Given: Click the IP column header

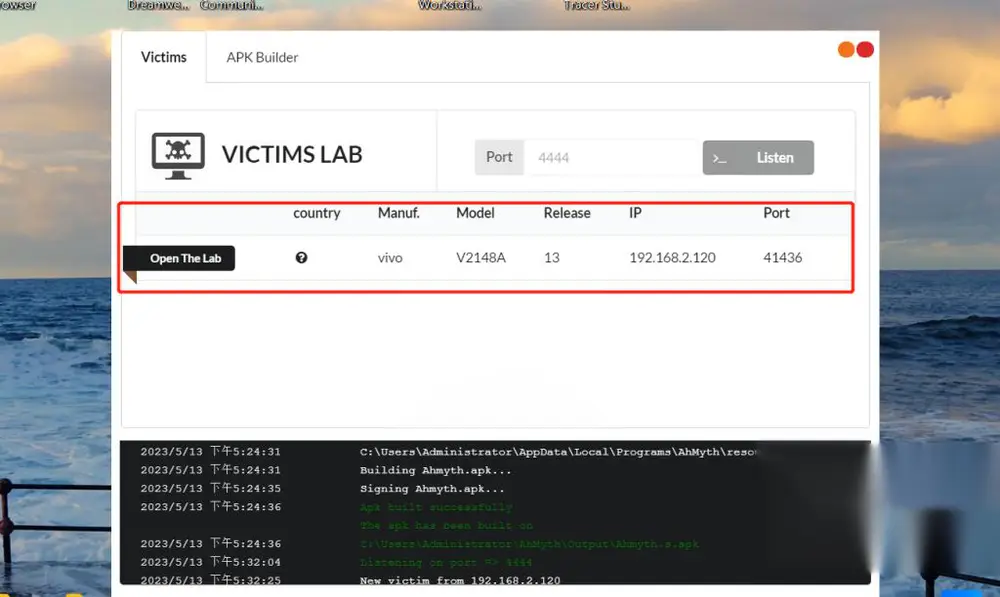Looking at the screenshot, I should (635, 213).
